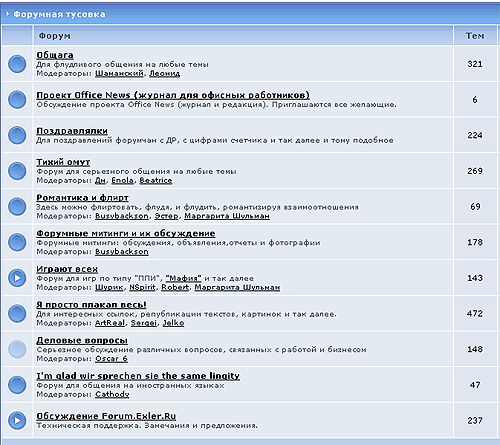
Task: Click the status icon beside Общага forum
Action: pyautogui.click(x=17, y=64)
